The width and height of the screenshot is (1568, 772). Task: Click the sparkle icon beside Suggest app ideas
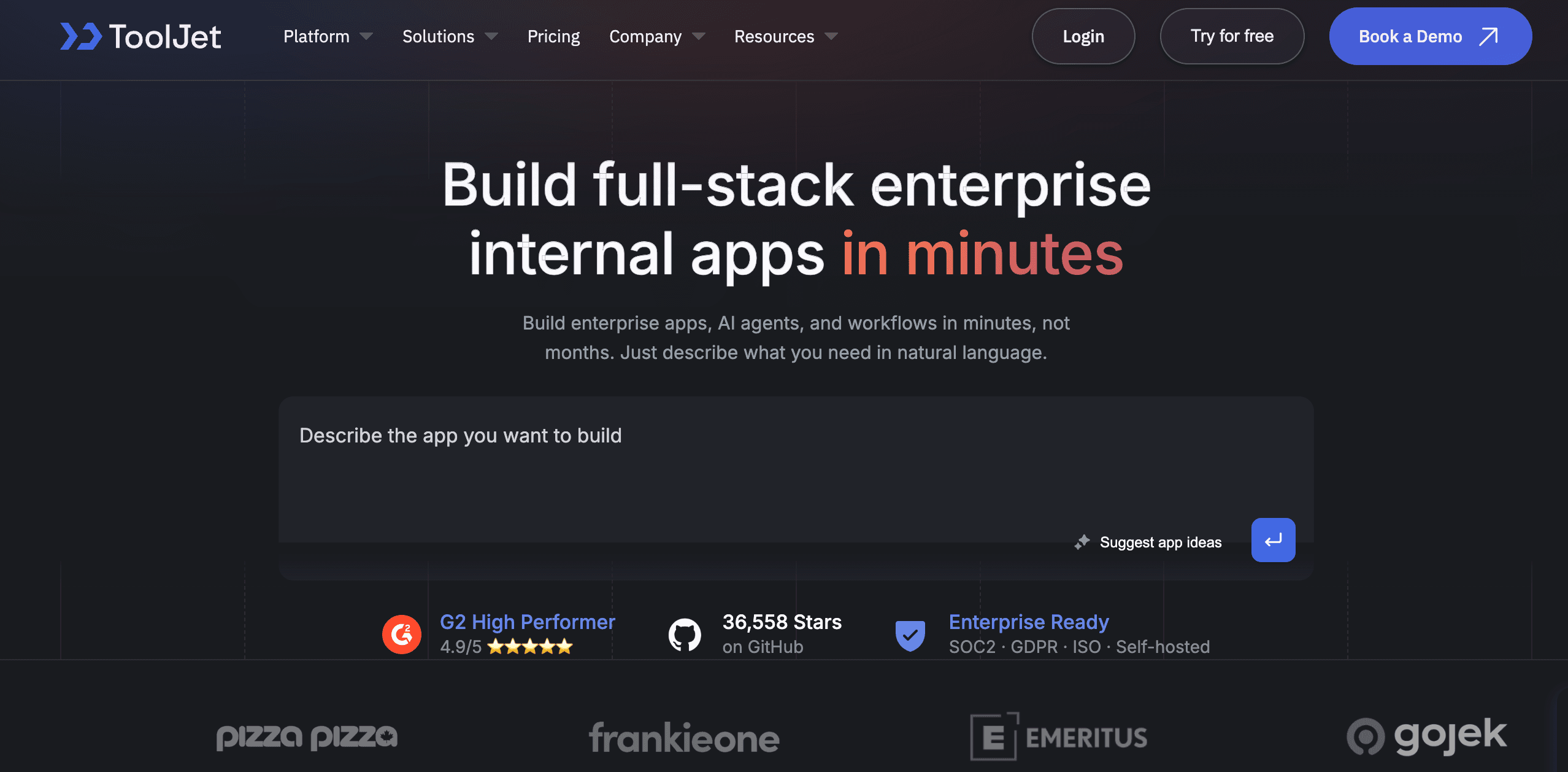tap(1082, 542)
